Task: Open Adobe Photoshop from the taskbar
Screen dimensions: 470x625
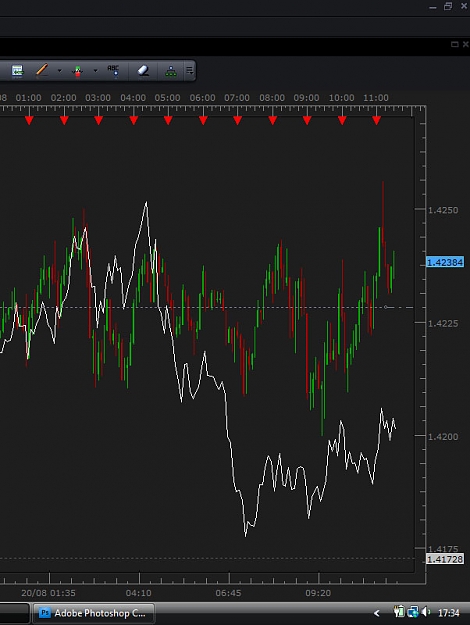Action: point(93,613)
